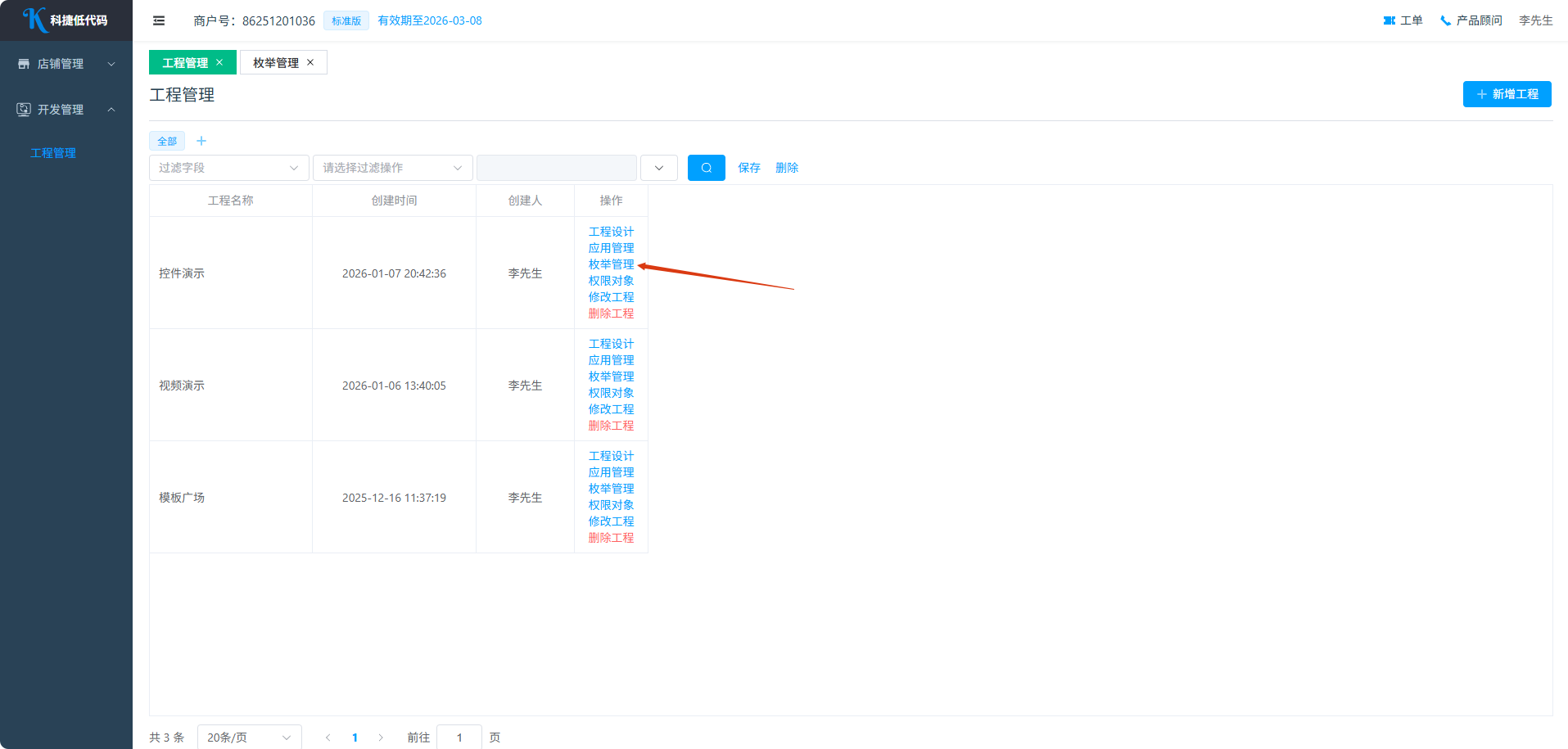Click 枚举管理 link for 控件演示
The image size is (1568, 749).
point(611,264)
